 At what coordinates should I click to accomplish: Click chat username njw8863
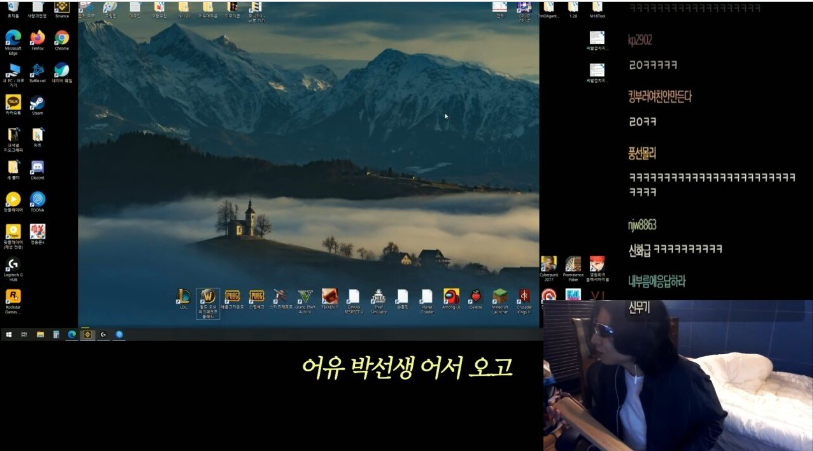[x=642, y=224]
